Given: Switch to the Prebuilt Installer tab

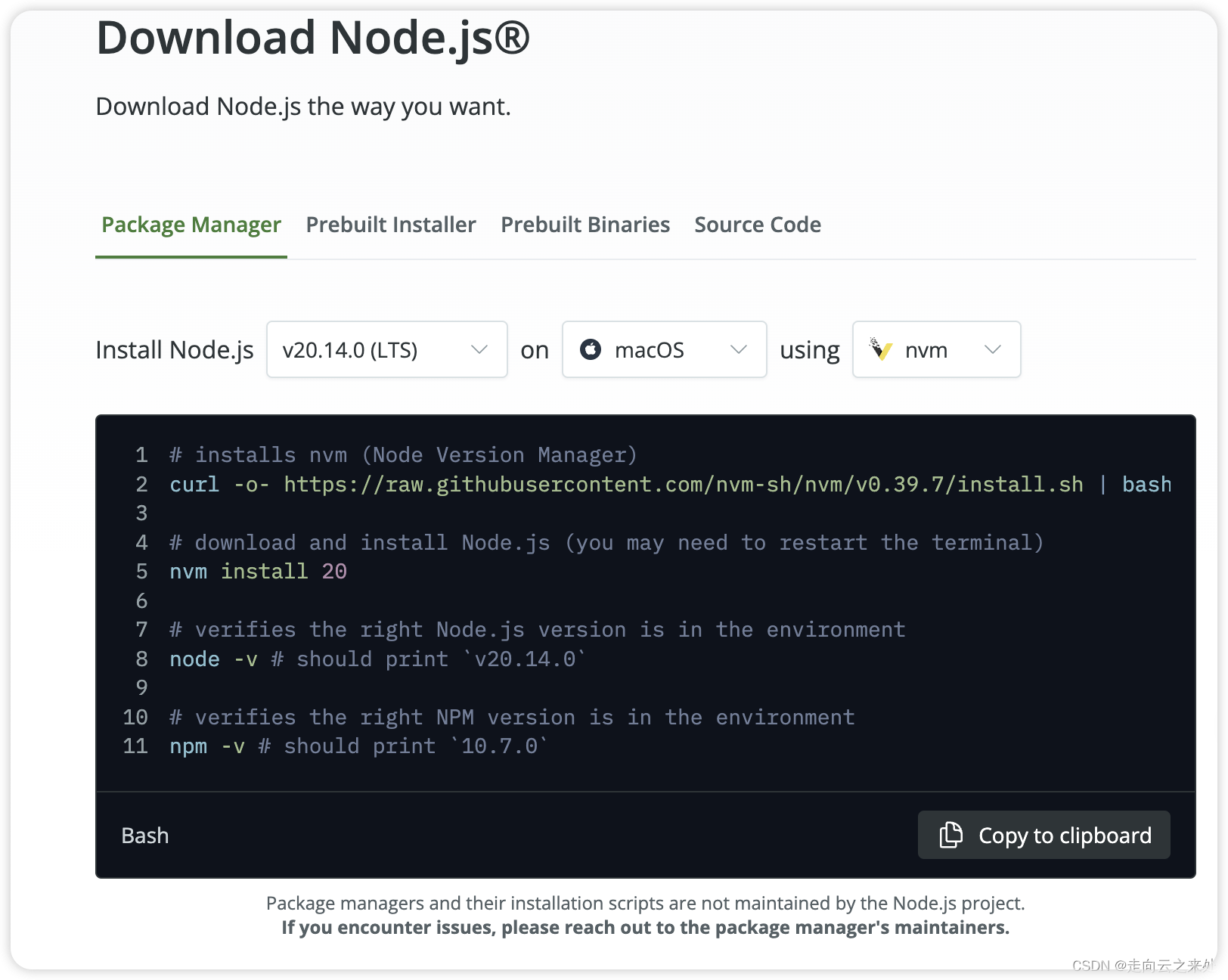Looking at the screenshot, I should [x=390, y=224].
